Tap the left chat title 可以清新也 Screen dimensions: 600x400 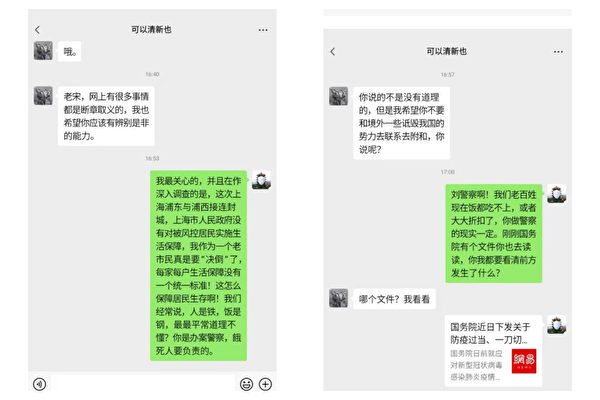(151, 29)
